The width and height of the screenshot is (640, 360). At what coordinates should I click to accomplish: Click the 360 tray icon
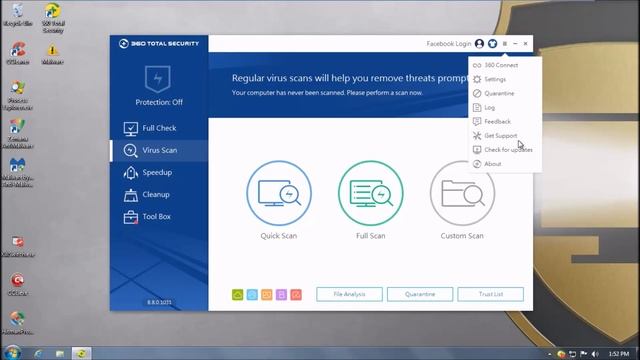point(561,354)
